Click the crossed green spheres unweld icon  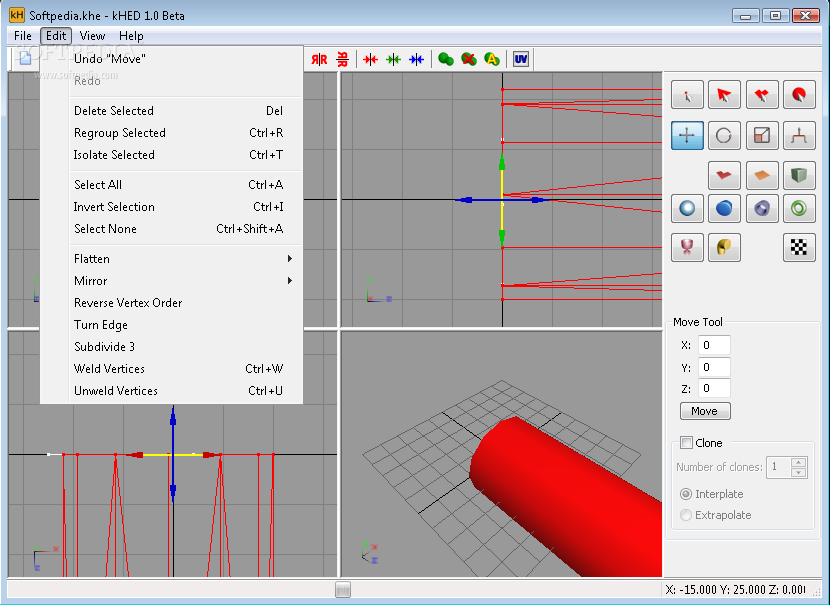(x=468, y=59)
